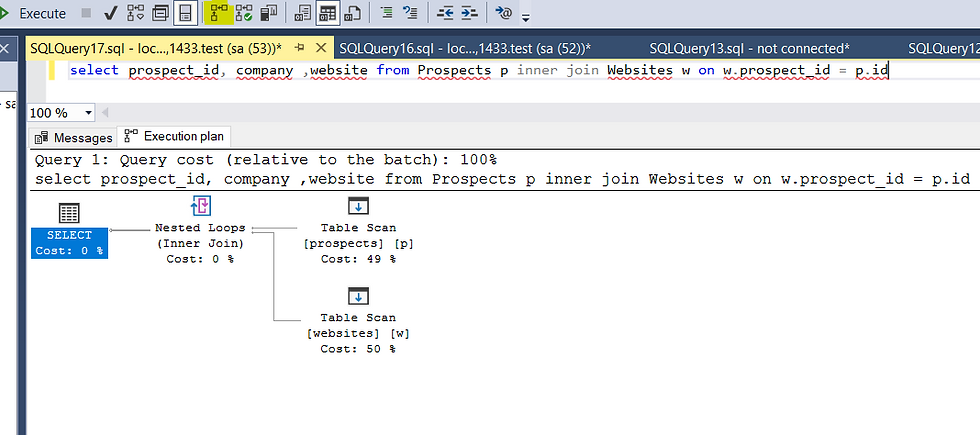Select Table Scan [websites] node
Viewport: 980px width, 435px height.
pyautogui.click(x=358, y=320)
